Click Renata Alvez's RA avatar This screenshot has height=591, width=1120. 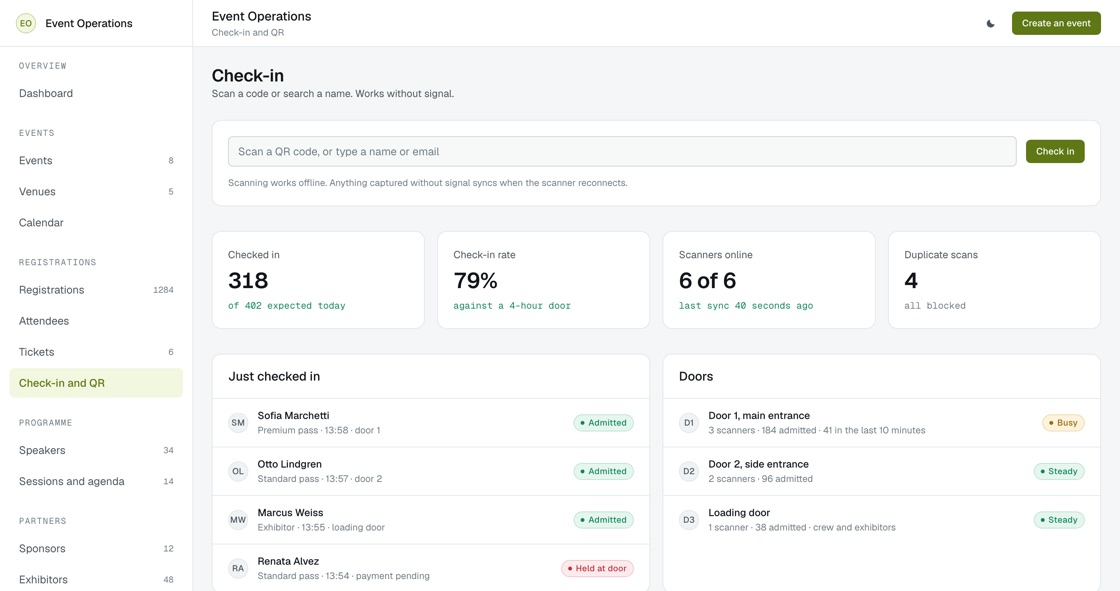[238, 569]
